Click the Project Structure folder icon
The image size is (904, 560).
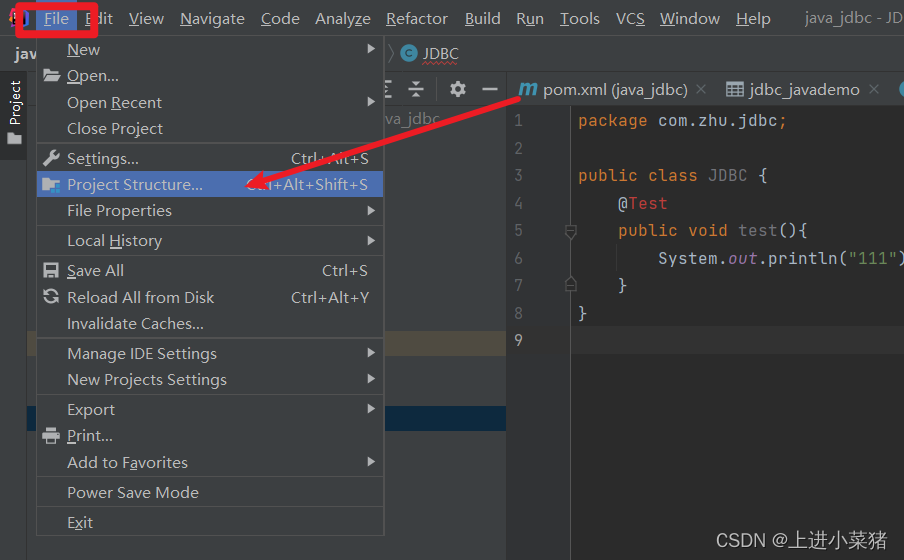coord(51,185)
